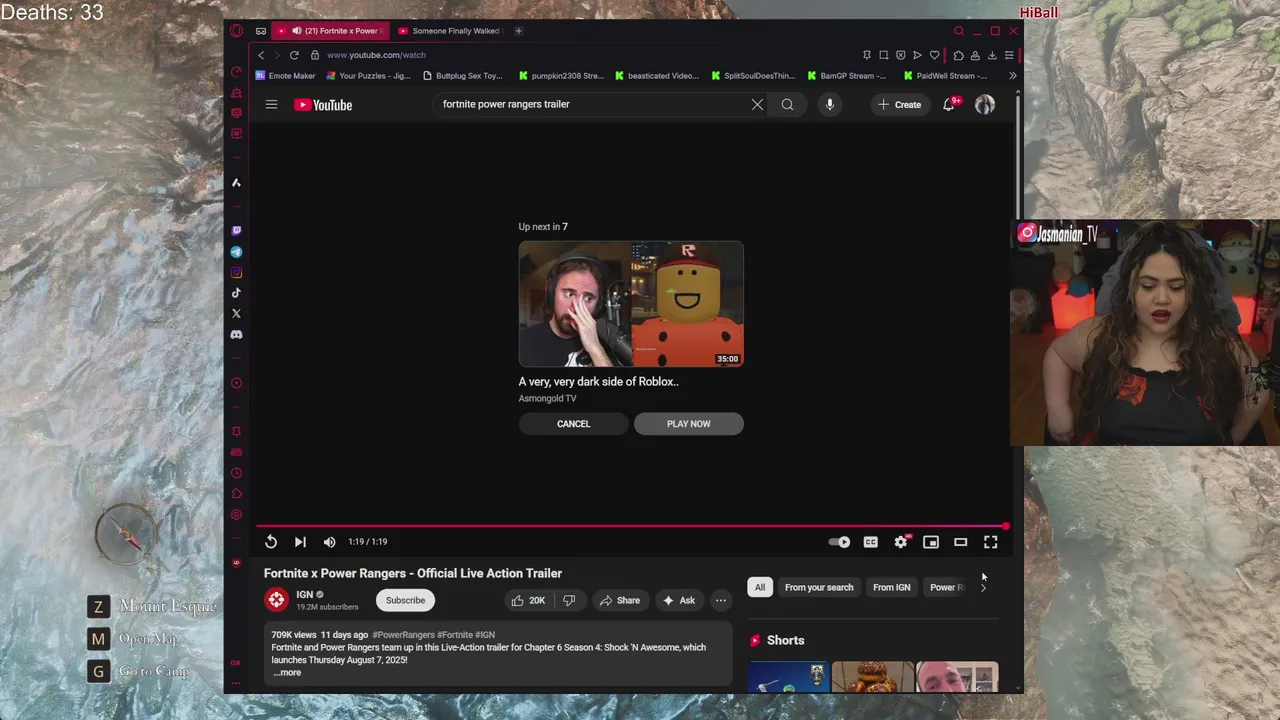The height and width of the screenshot is (720, 1280).
Task: Open the player settings gear
Action: pyautogui.click(x=901, y=542)
